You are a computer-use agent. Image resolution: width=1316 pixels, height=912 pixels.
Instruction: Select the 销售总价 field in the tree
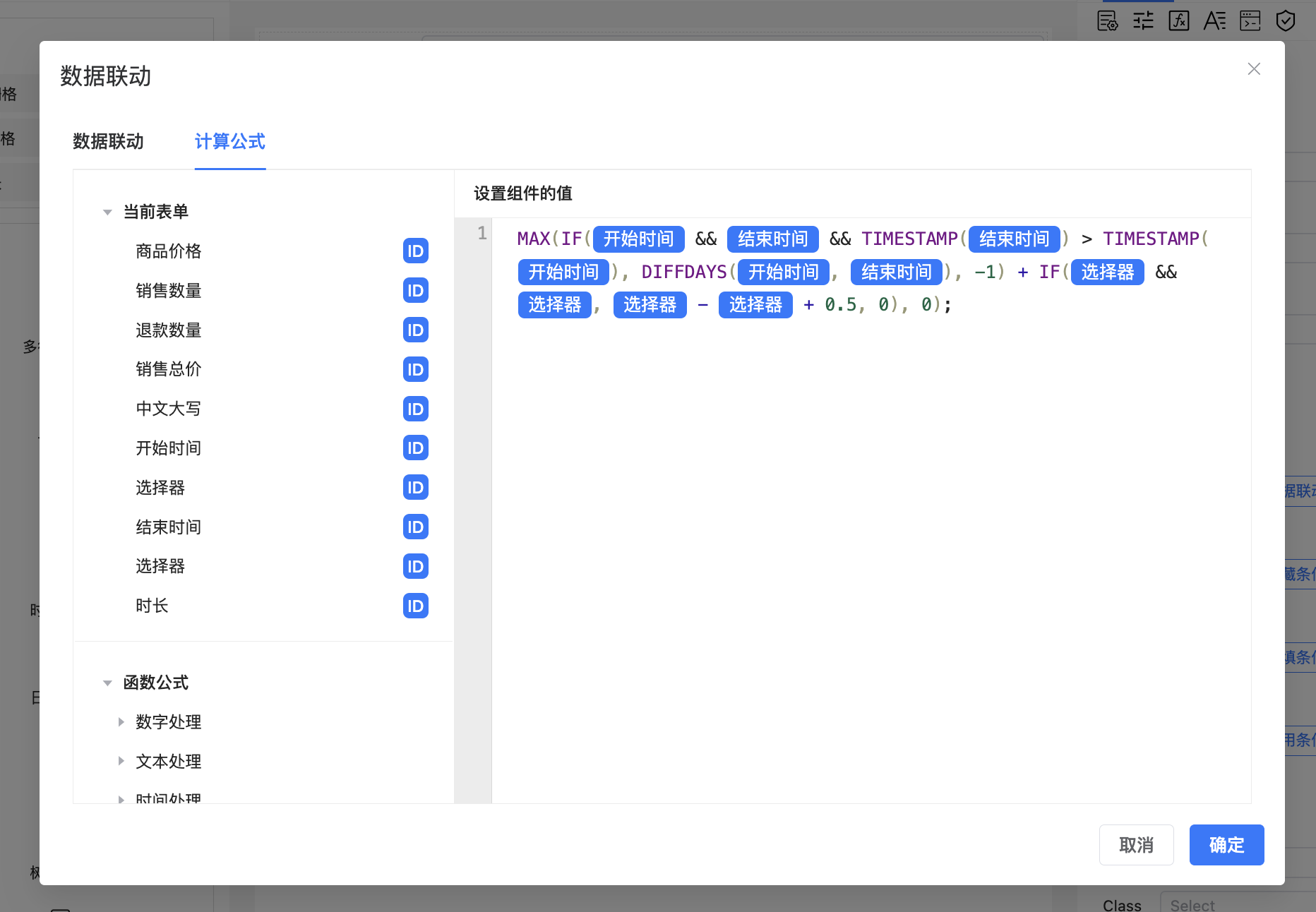(169, 369)
